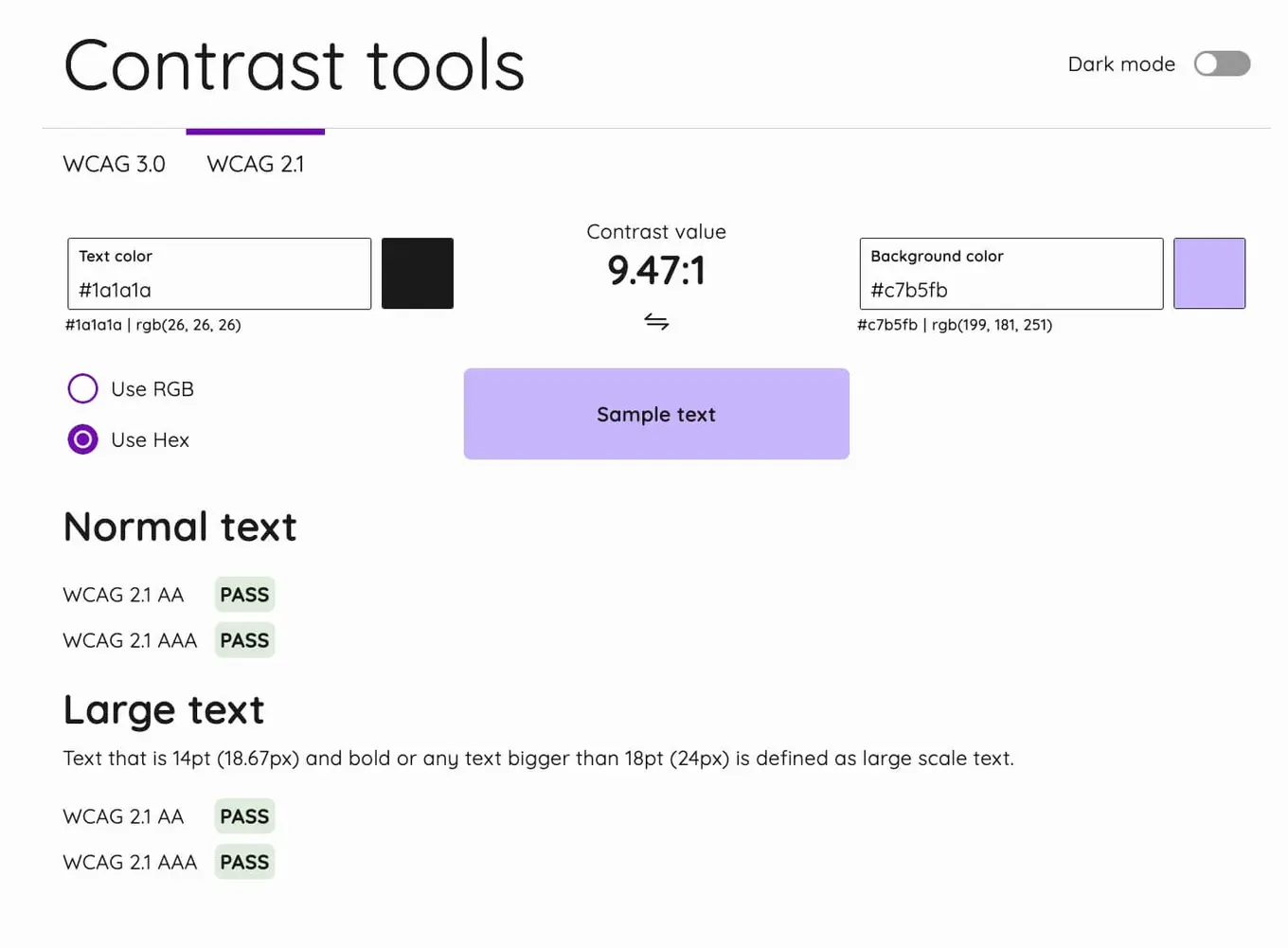Image resolution: width=1288 pixels, height=948 pixels.
Task: Toggle Dark mode on
Action: 1222,63
